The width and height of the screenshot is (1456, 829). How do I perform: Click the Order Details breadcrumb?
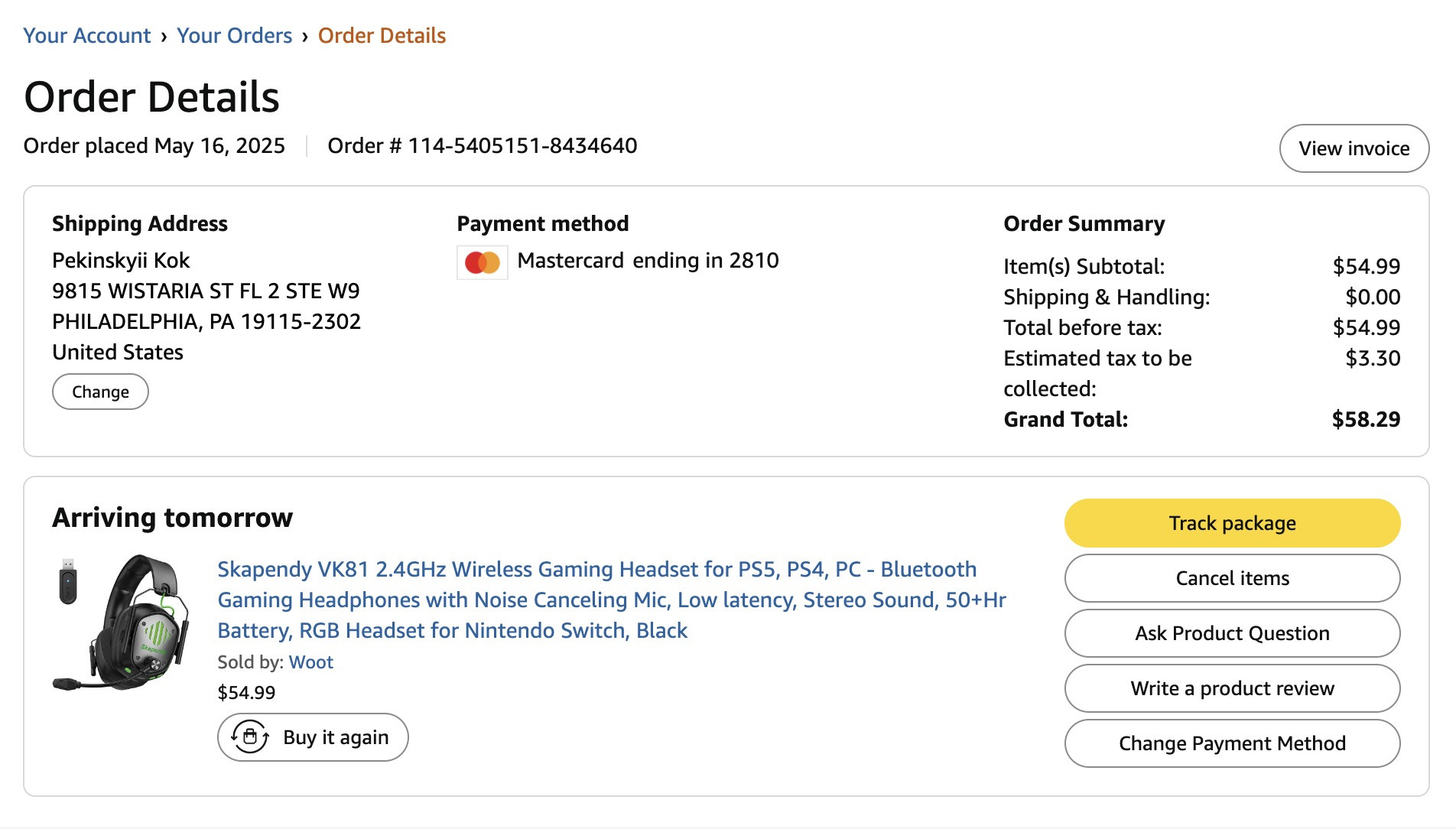pyautogui.click(x=382, y=35)
